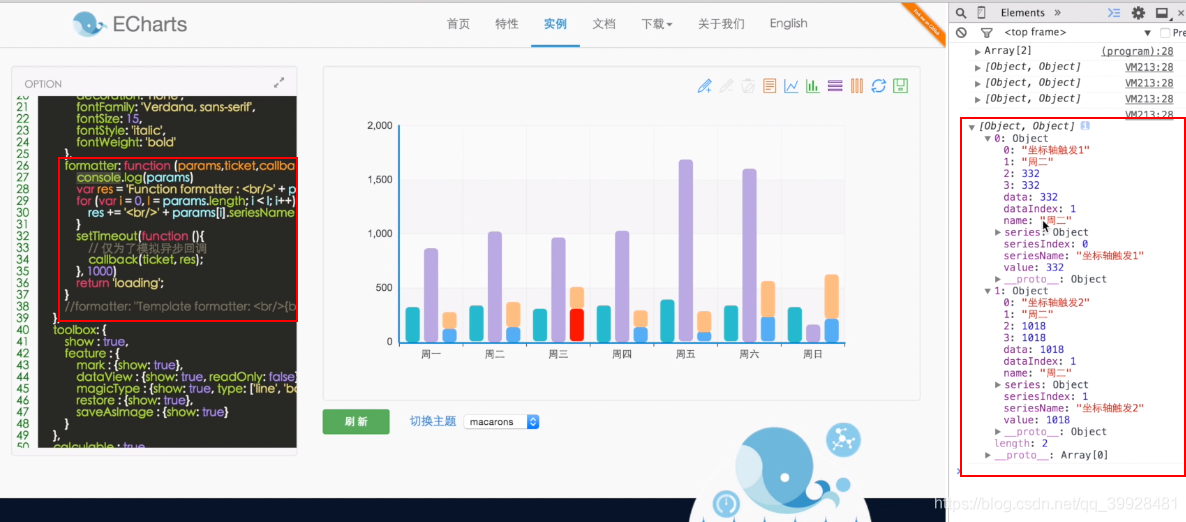The image size is (1186, 522).
Task: Click the teal bar at 周一
Action: [x=412, y=325]
